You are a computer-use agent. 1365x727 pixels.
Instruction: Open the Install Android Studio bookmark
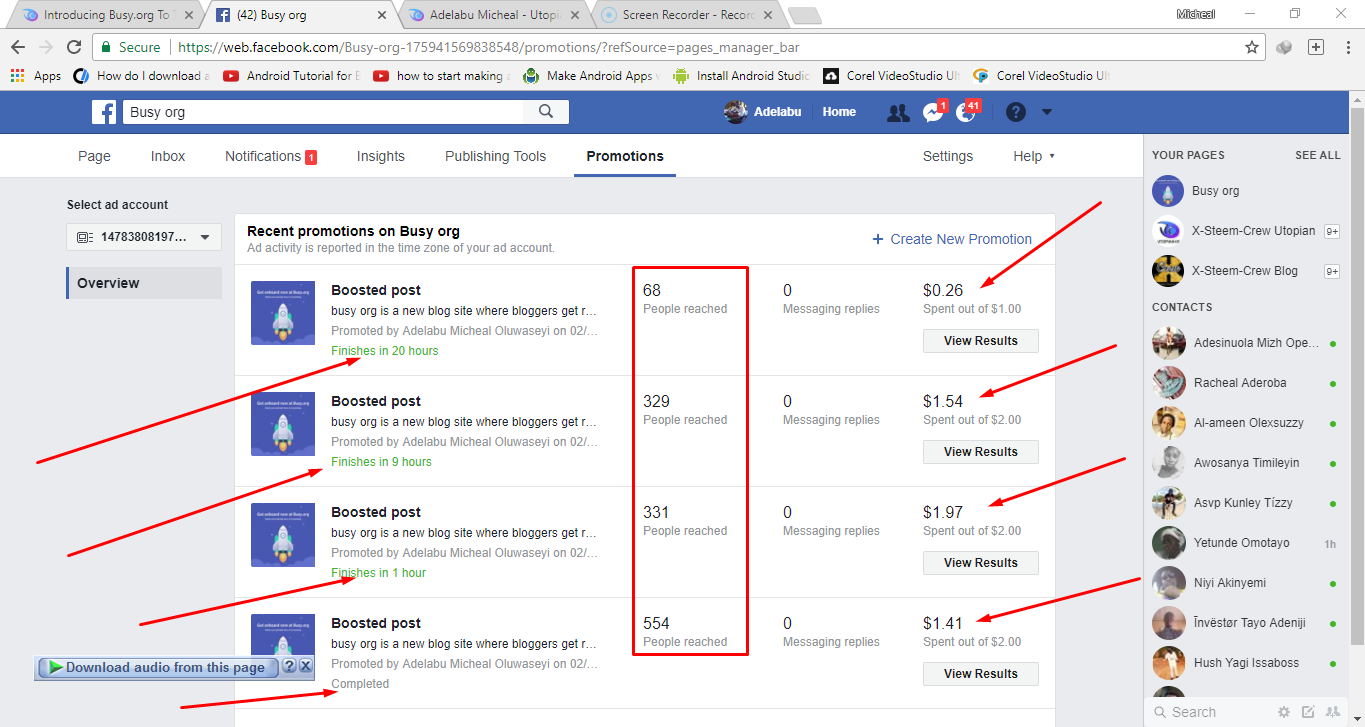click(742, 76)
